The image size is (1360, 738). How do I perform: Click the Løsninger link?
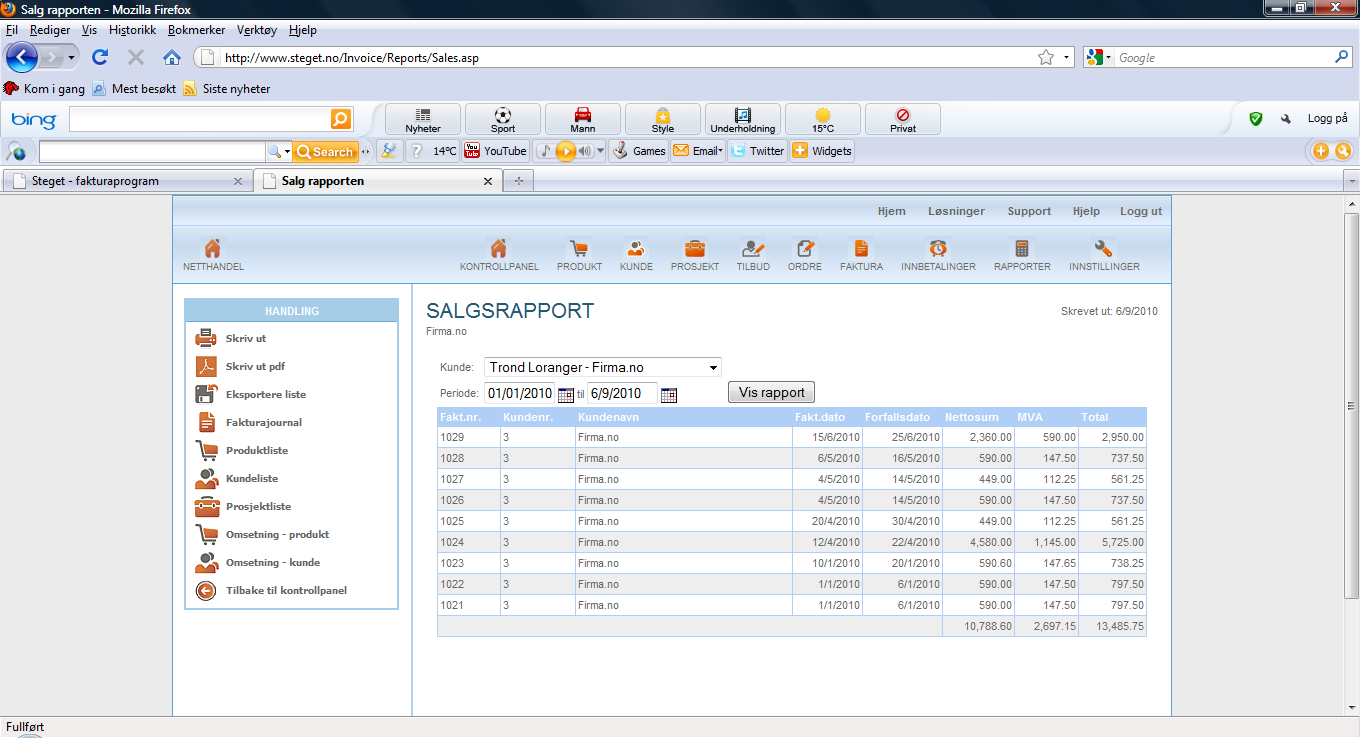tap(956, 211)
